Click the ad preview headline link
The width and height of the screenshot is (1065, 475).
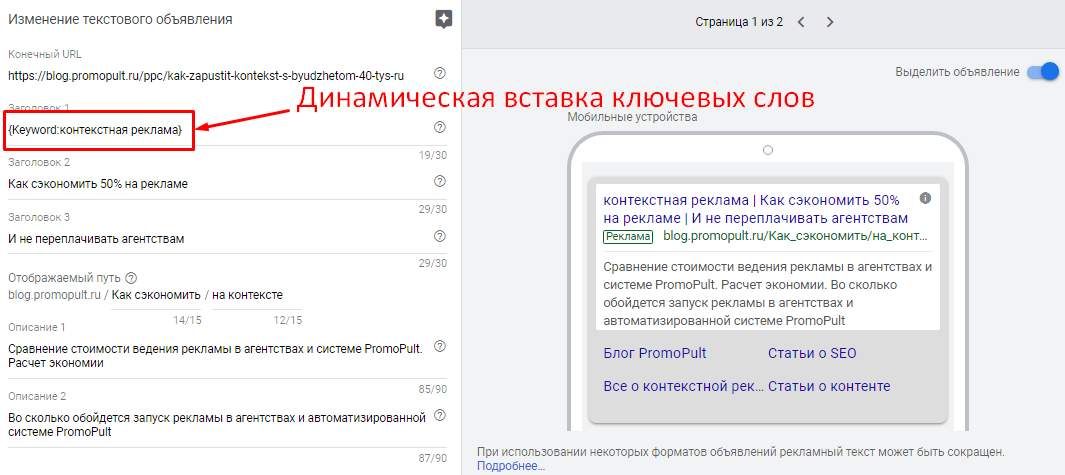pos(755,209)
